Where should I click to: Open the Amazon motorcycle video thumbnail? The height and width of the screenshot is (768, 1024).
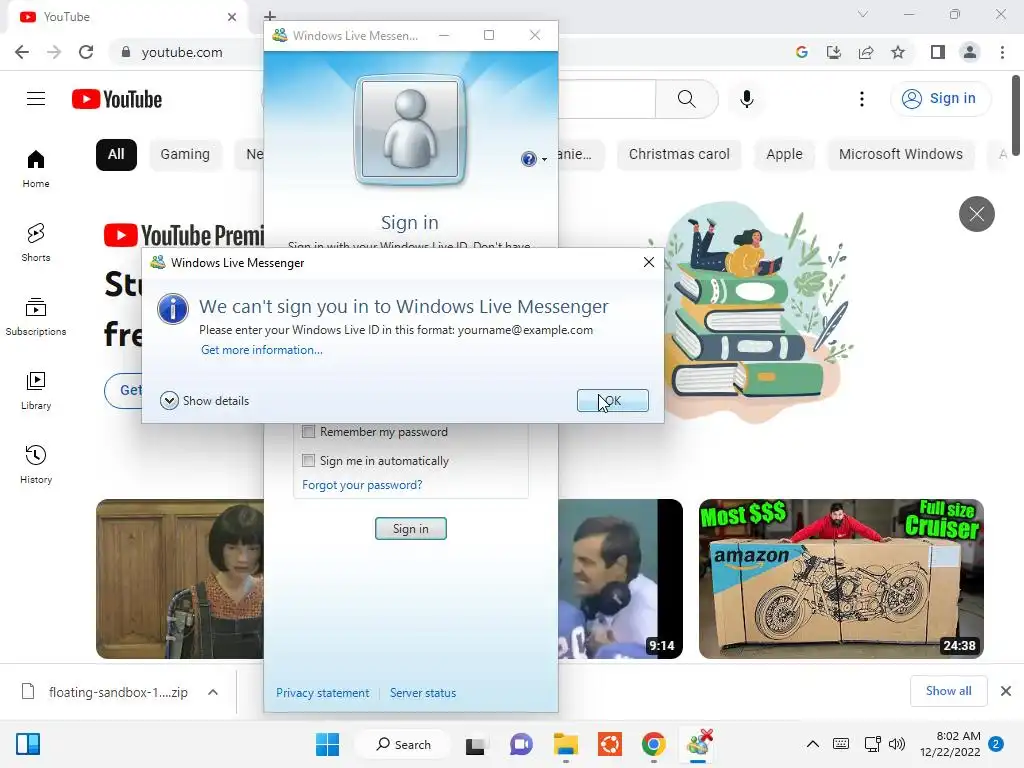pyautogui.click(x=841, y=579)
